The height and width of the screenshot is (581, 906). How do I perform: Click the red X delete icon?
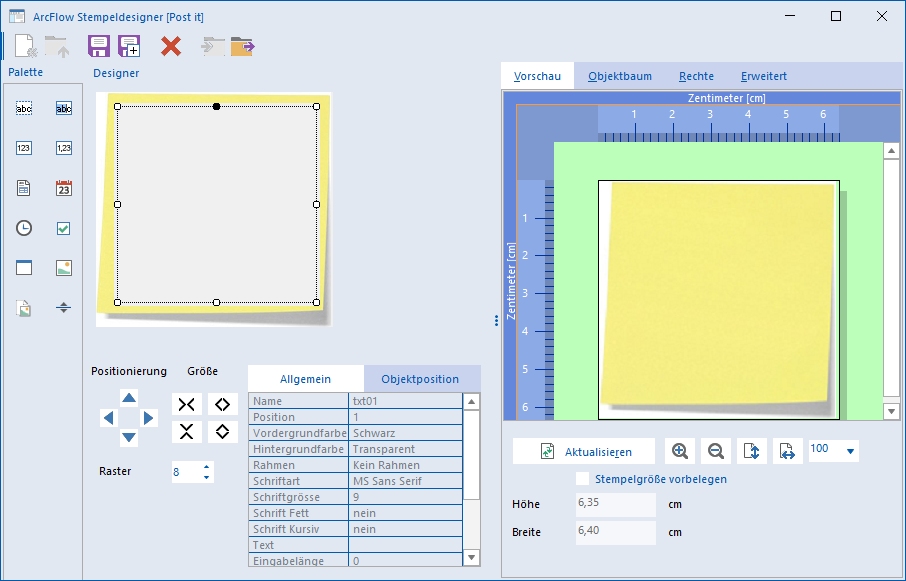coord(171,46)
